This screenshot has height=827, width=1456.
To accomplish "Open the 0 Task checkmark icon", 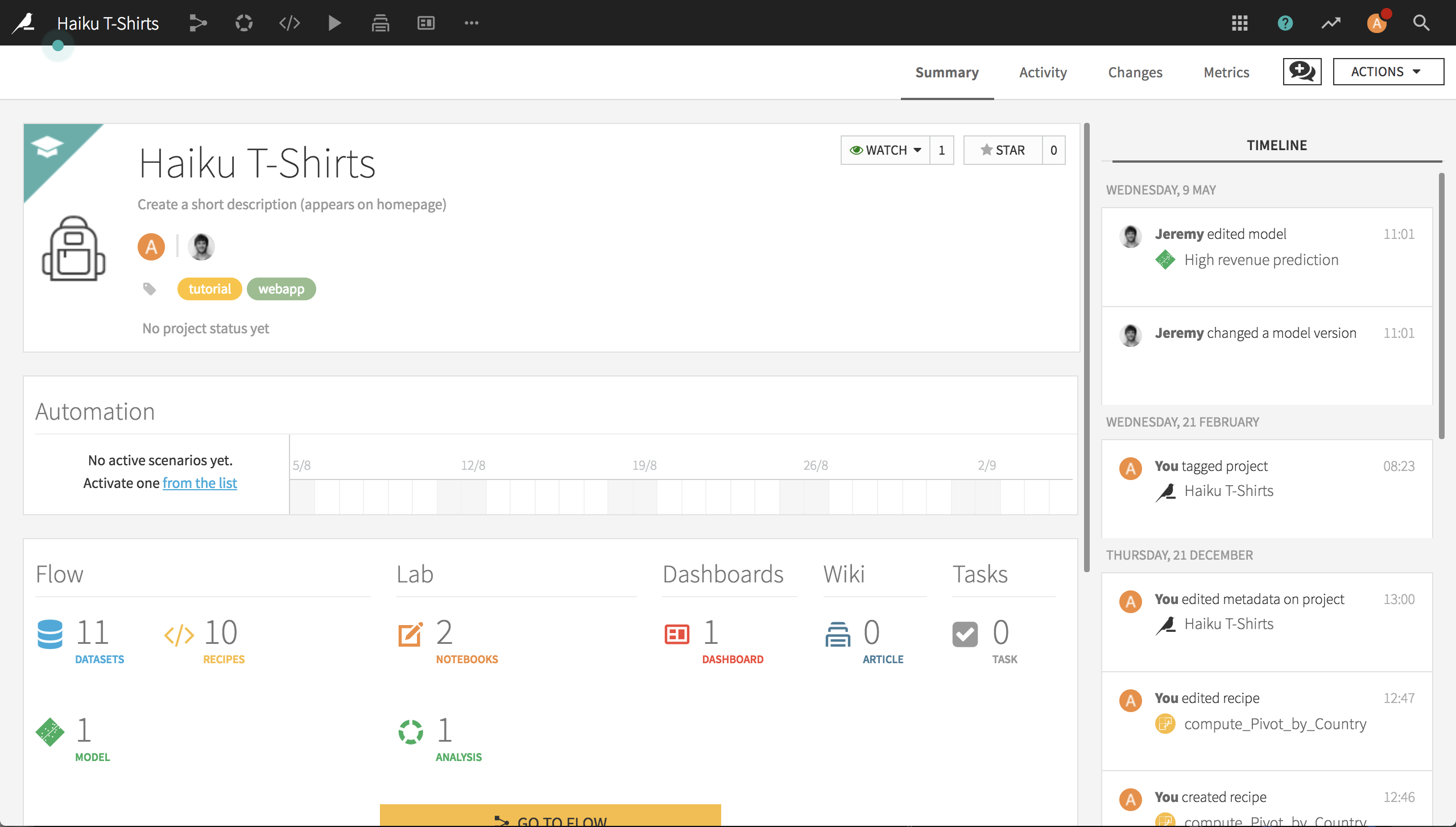I will pos(965,634).
